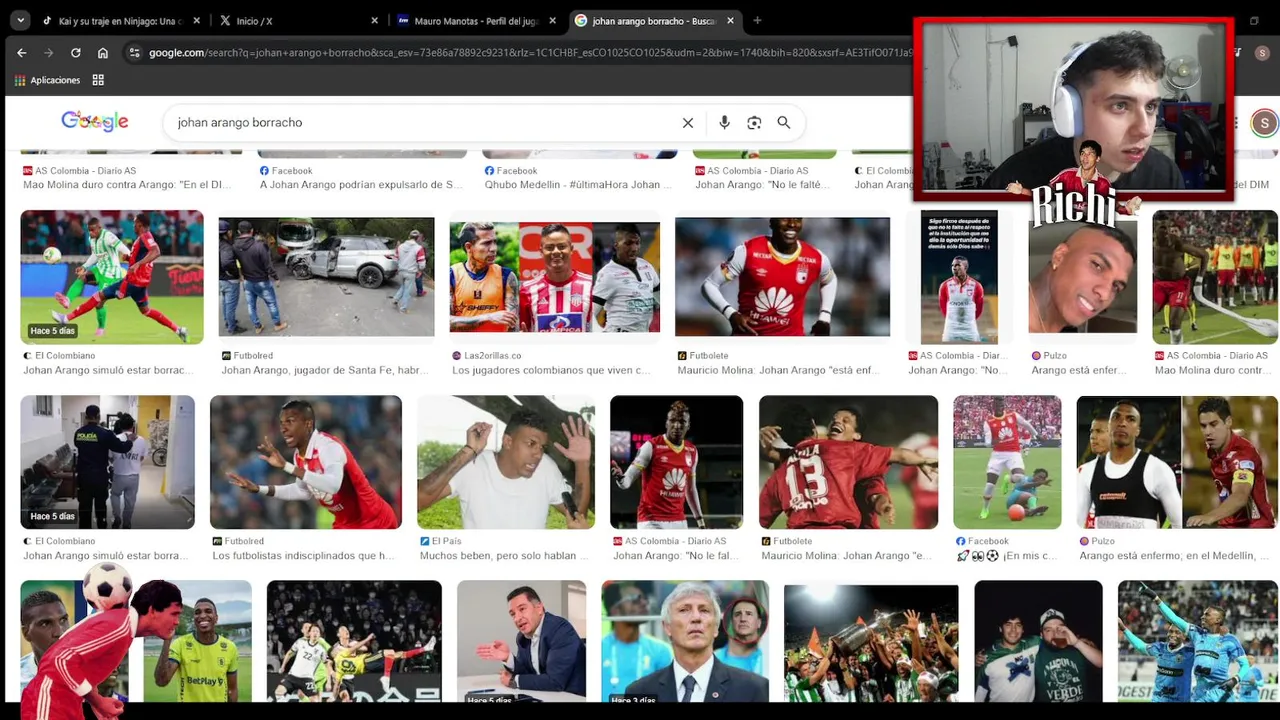The image size is (1280, 720).
Task: Open the police officer thumbnail
Action: click(x=108, y=462)
